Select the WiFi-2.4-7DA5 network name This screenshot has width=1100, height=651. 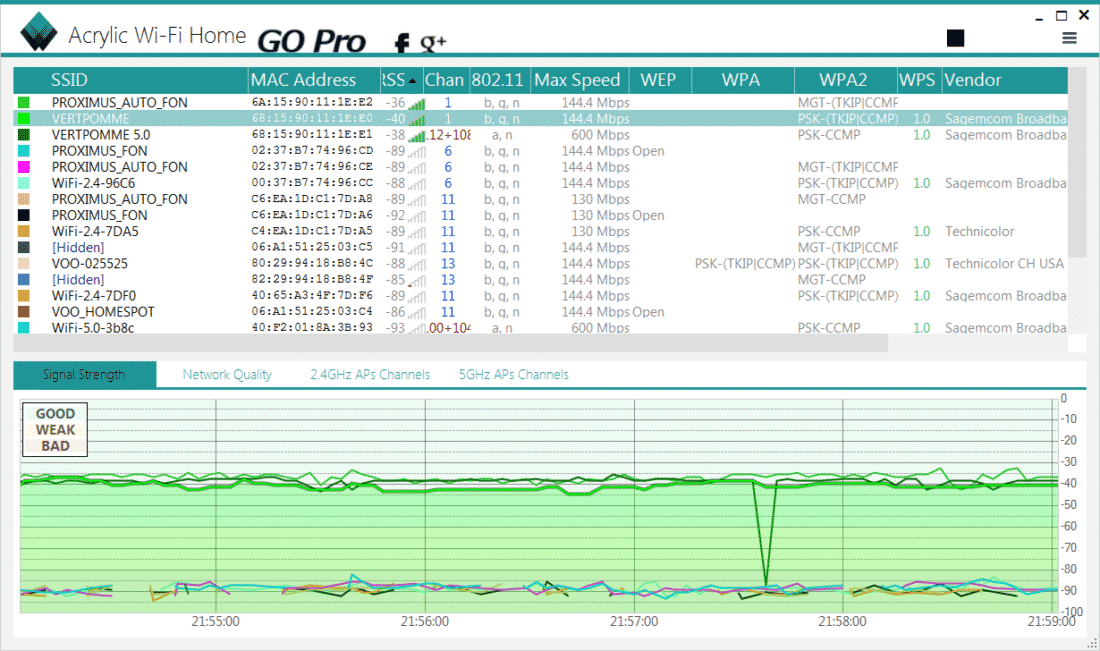95,231
